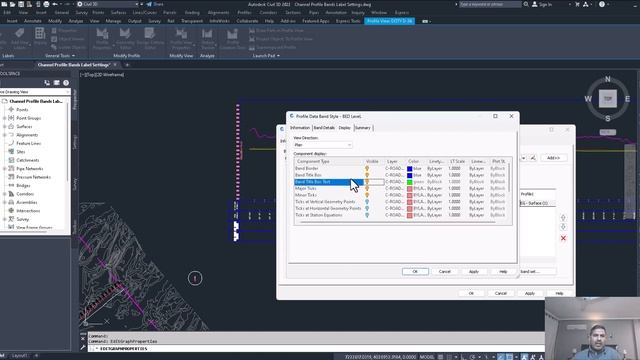Viewport: 640px width, 360px height.
Task: Select Catchments icon in Toolspace tree
Action: point(11,160)
